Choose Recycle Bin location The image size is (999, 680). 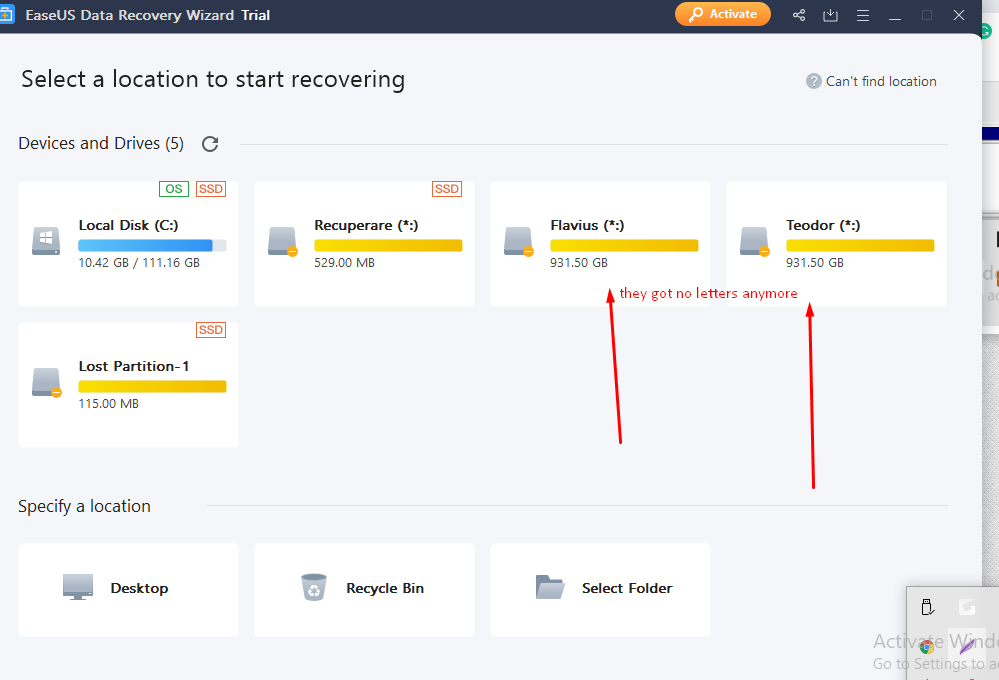[364, 590]
